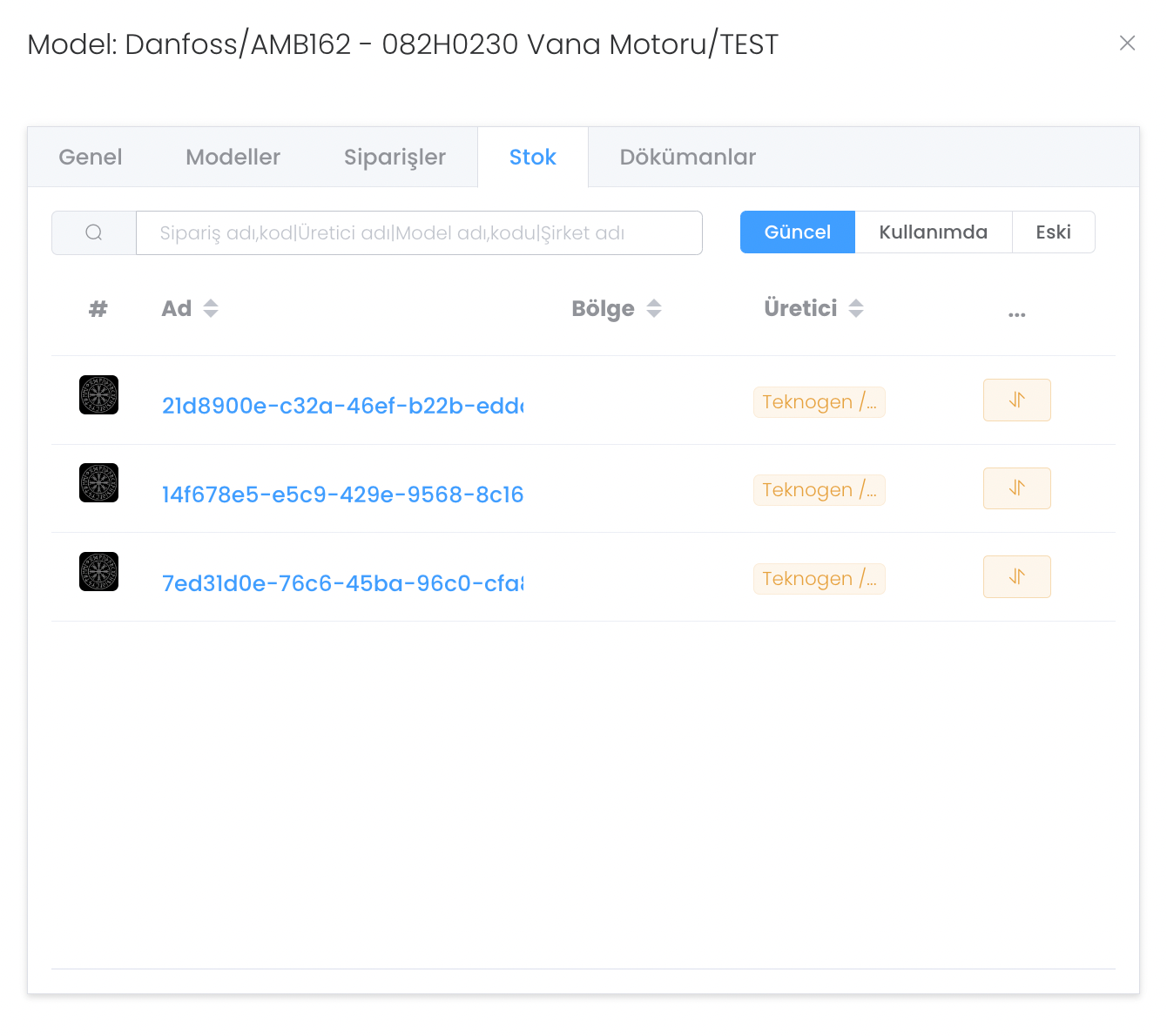Close the model dialog with X
The width and height of the screenshot is (1167, 1036).
[x=1127, y=44]
